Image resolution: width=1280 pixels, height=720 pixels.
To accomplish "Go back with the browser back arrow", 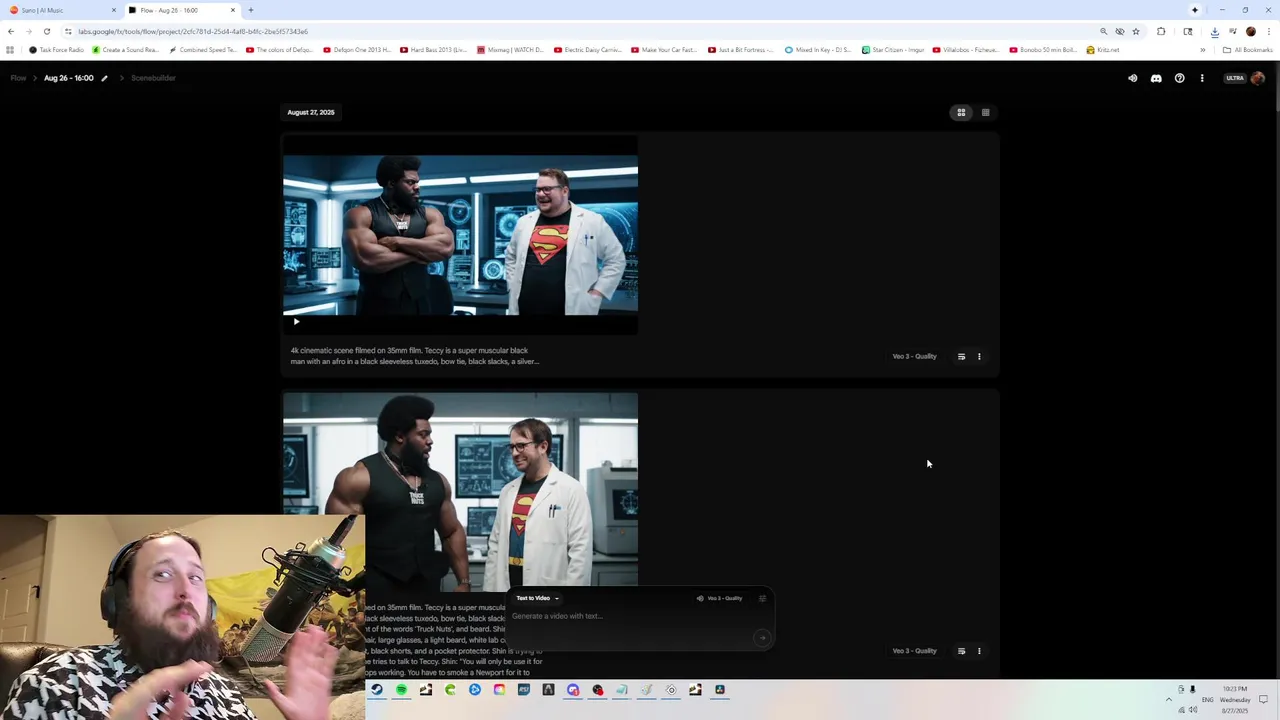I will 11,31.
